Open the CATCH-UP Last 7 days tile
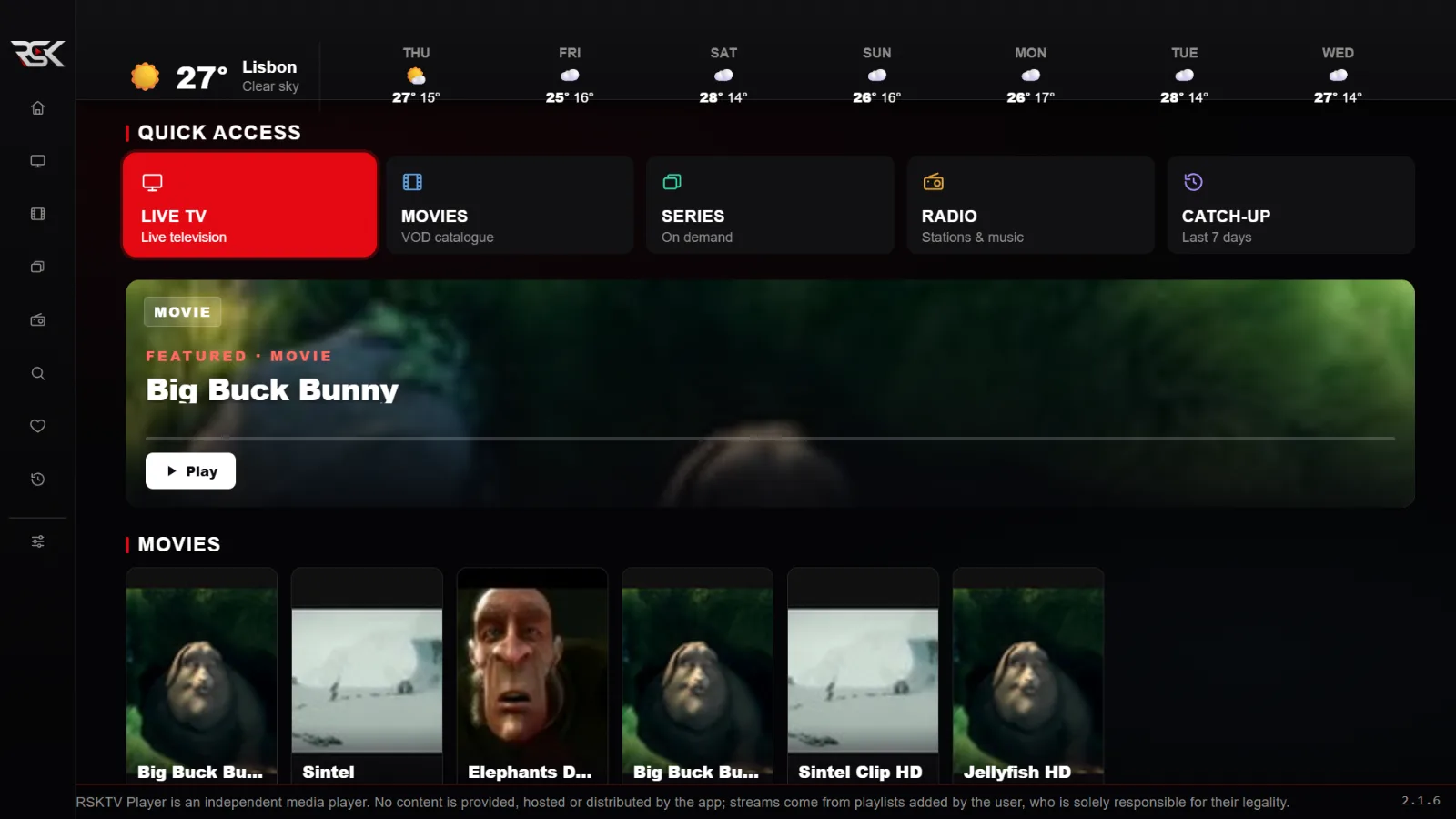1456x819 pixels. click(x=1290, y=205)
